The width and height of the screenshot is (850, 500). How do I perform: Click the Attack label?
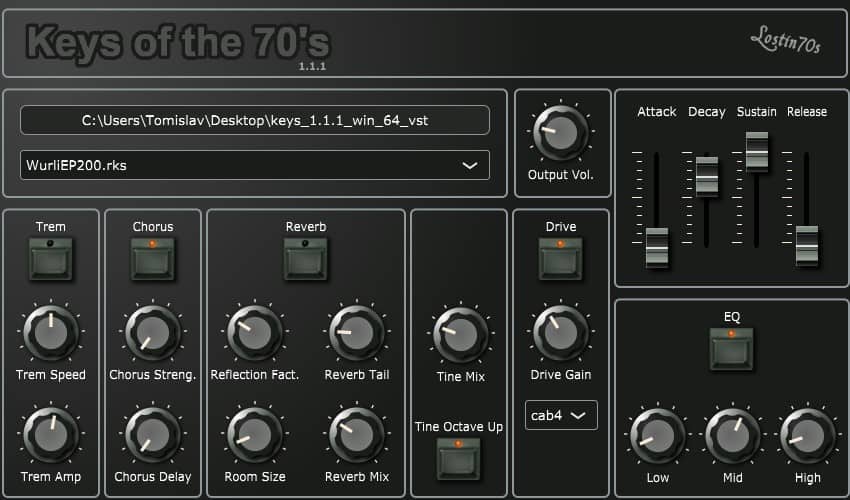point(657,112)
